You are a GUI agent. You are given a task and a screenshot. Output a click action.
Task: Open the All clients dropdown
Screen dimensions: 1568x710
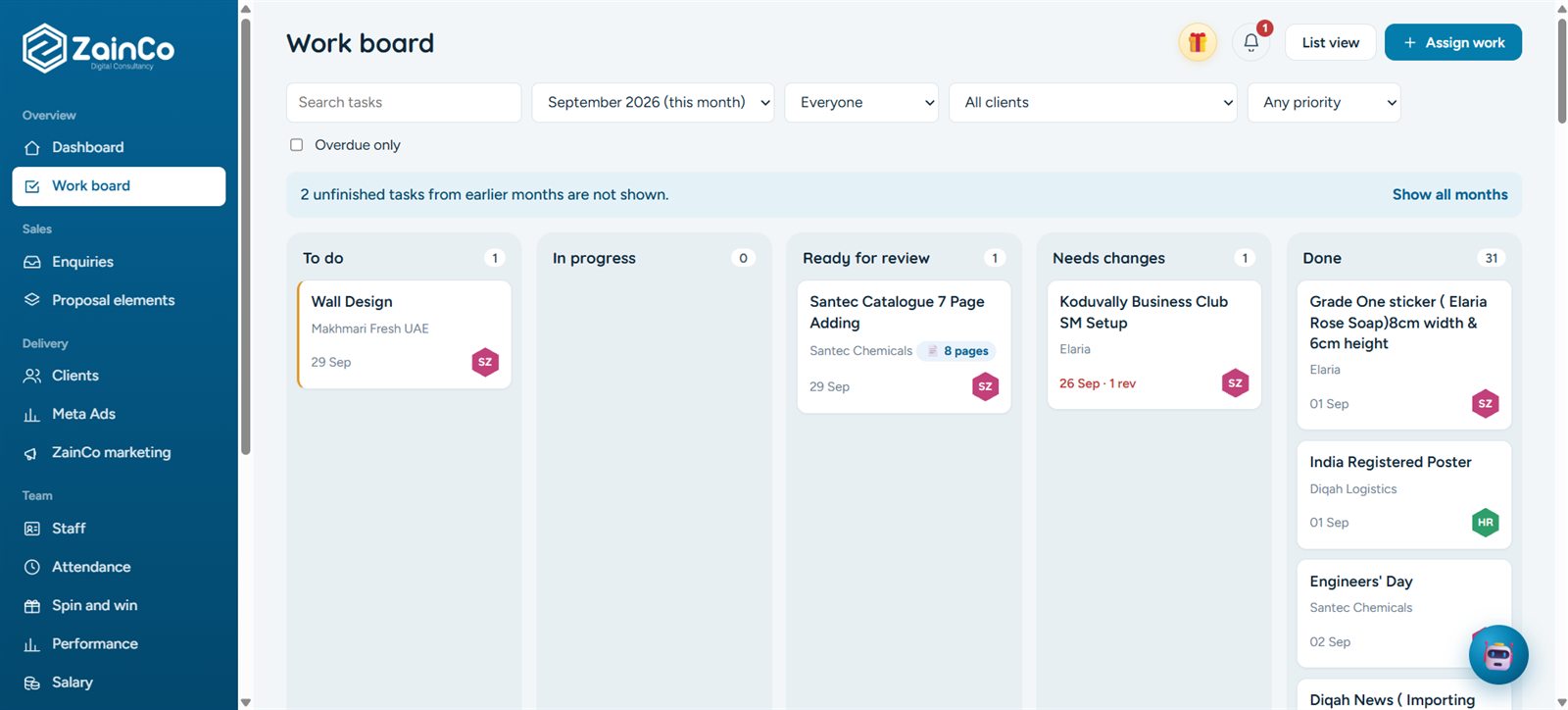[1094, 102]
